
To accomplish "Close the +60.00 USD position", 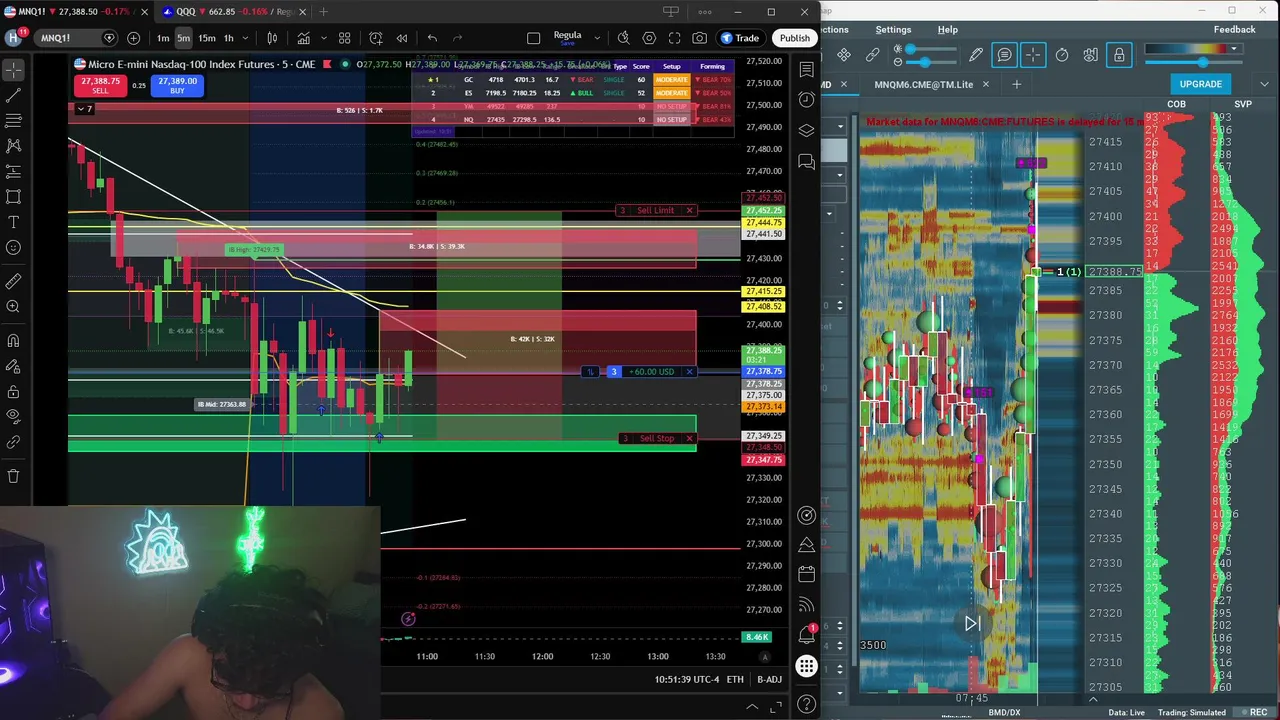I will coord(689,372).
